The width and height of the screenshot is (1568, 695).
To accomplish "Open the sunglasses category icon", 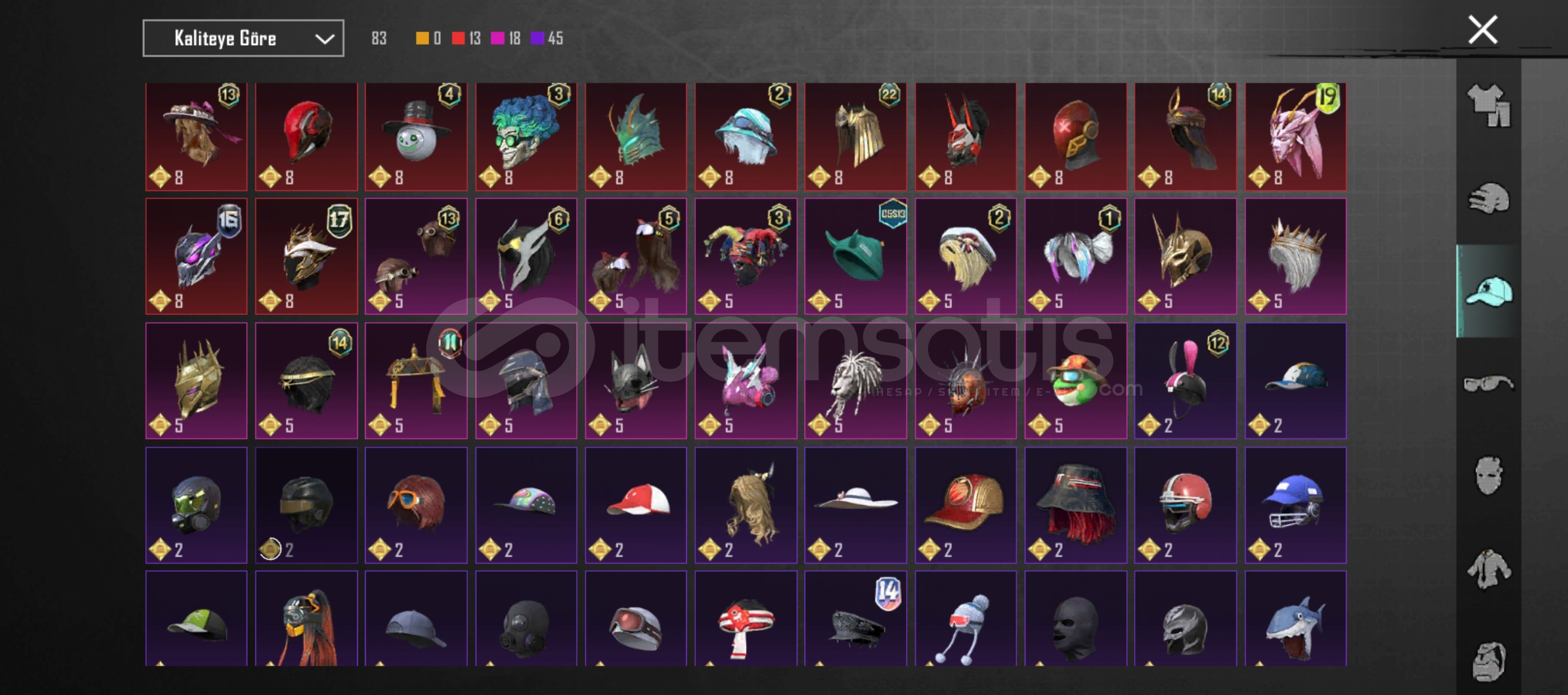I will click(x=1488, y=384).
